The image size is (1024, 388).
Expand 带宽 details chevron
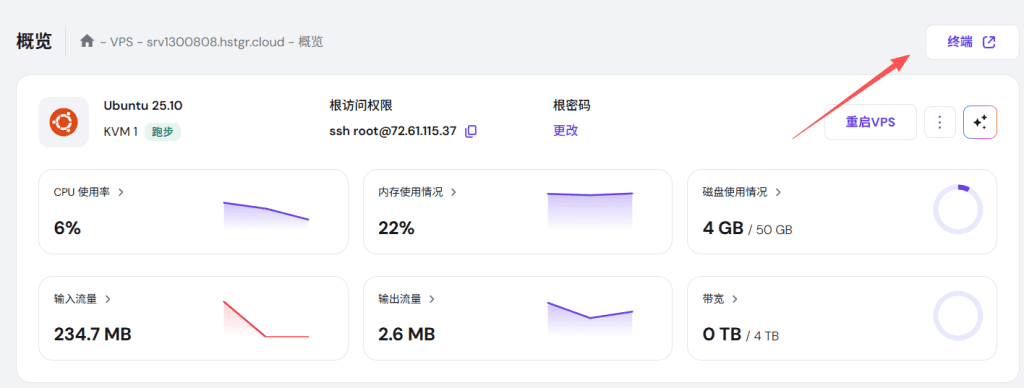coord(735,299)
